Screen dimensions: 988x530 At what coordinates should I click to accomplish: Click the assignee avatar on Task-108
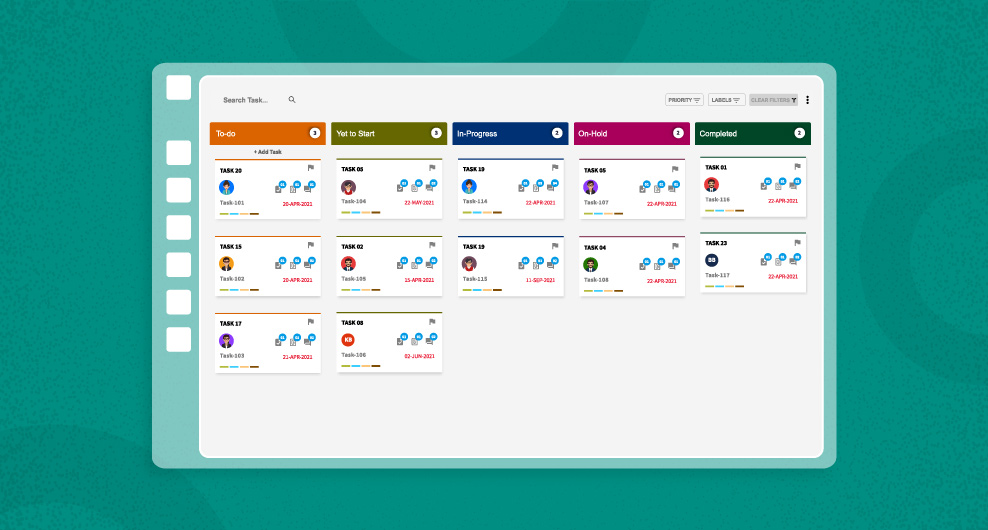[590, 265]
